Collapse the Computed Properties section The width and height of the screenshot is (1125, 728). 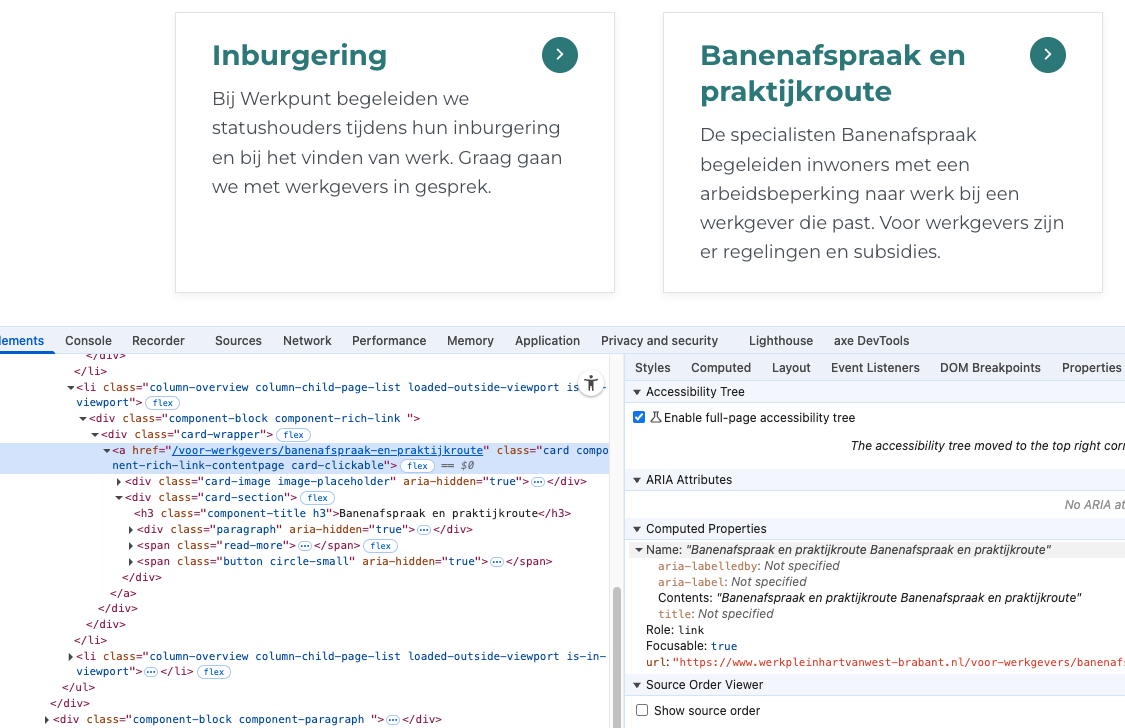pyautogui.click(x=637, y=529)
